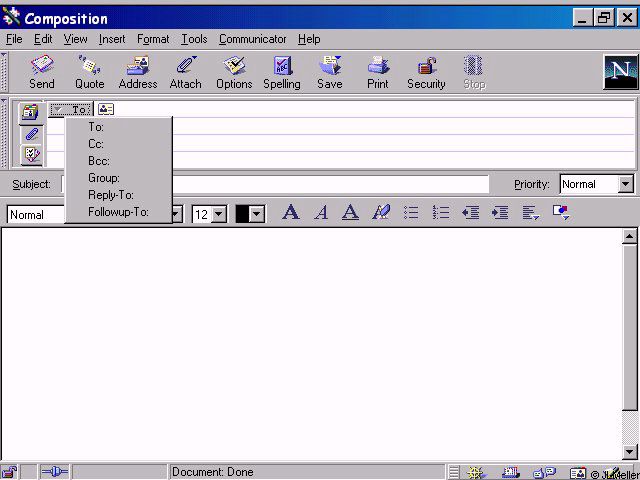
Task: Open the Help menu
Action: coord(309,39)
